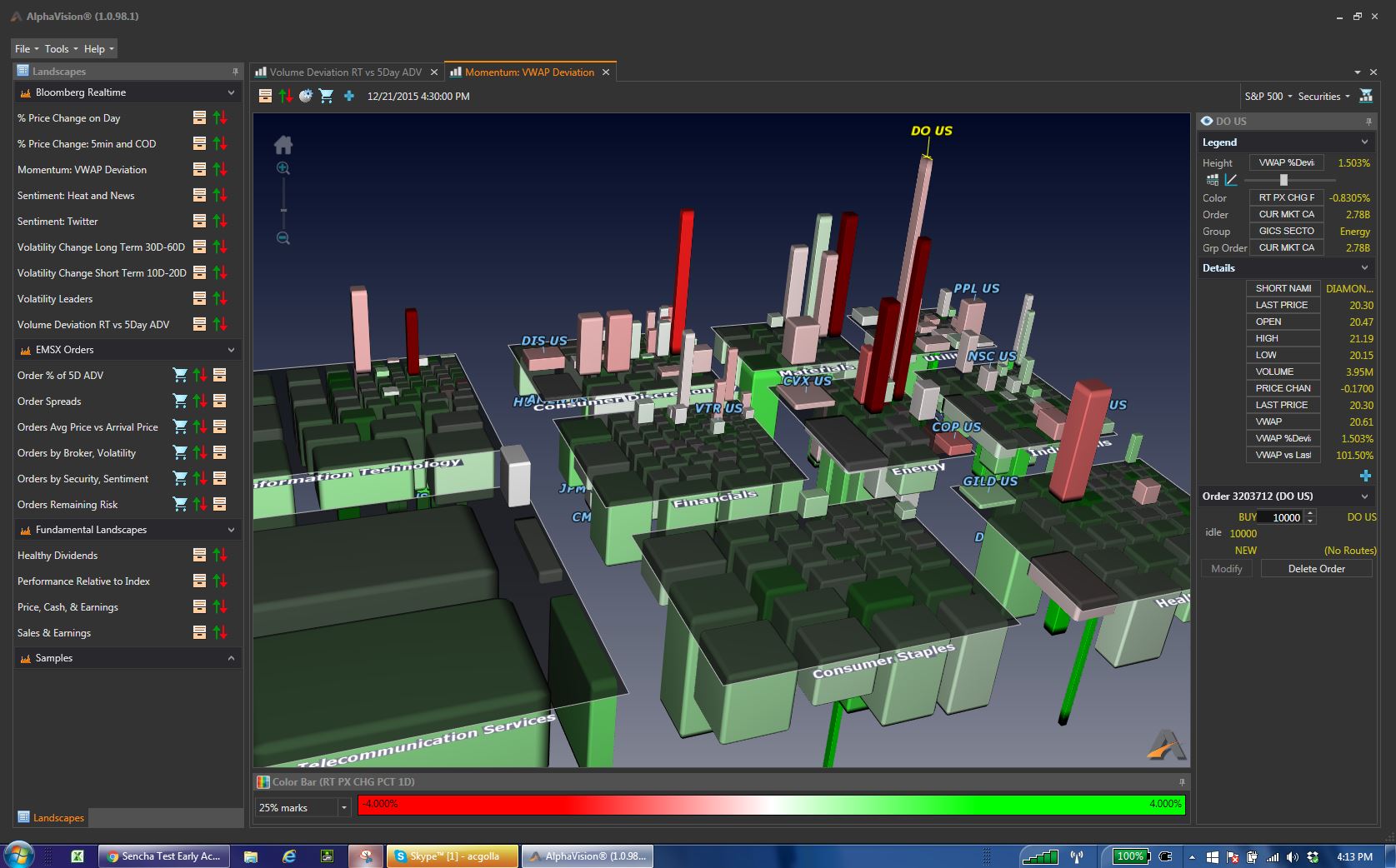Toggle the eye icon next to DO US

pos(1206,122)
